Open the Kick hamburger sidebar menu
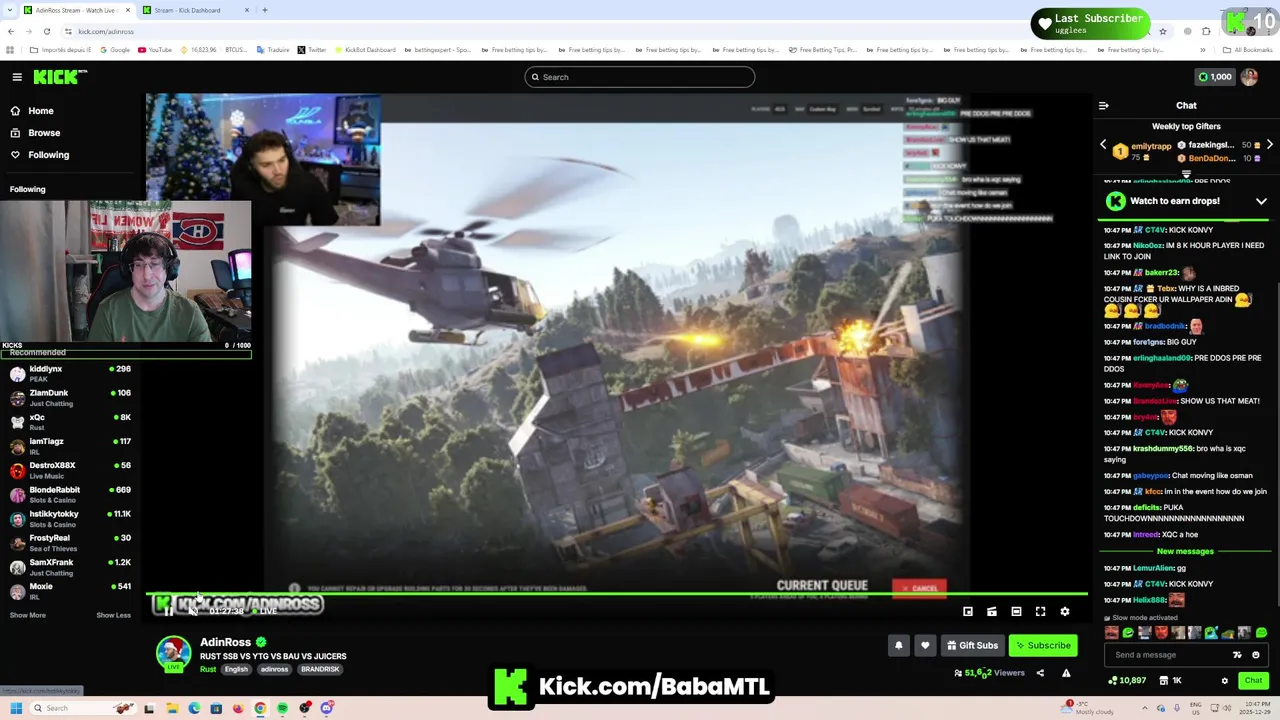1280x720 pixels. pyautogui.click(x=17, y=77)
